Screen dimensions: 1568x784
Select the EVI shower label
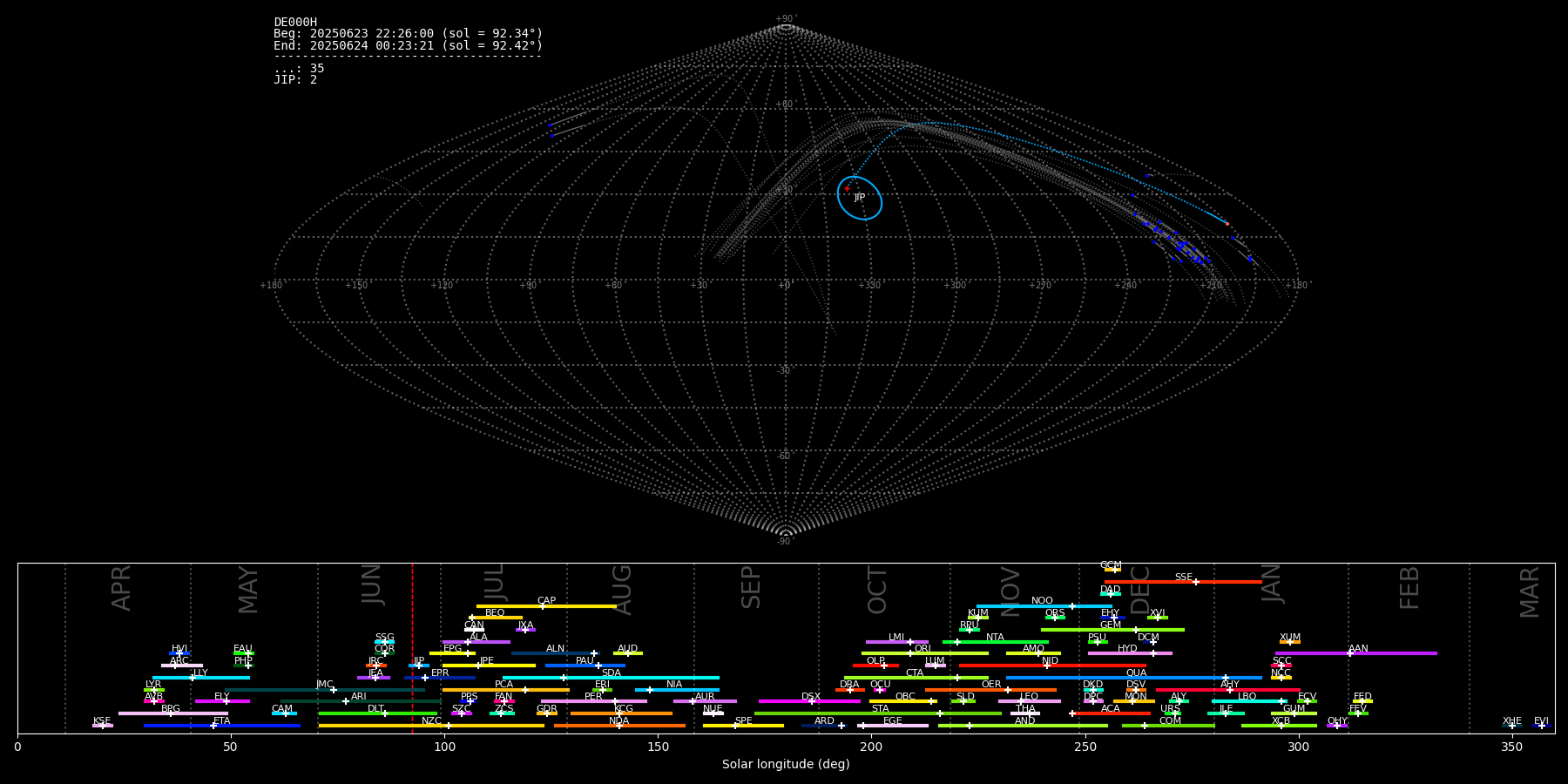click(1541, 721)
